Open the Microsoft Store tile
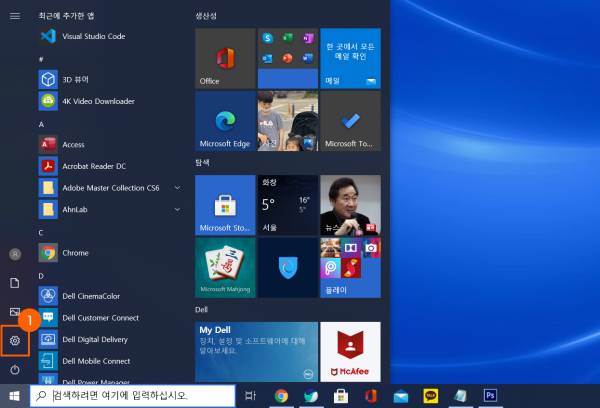600x408 pixels. point(225,205)
